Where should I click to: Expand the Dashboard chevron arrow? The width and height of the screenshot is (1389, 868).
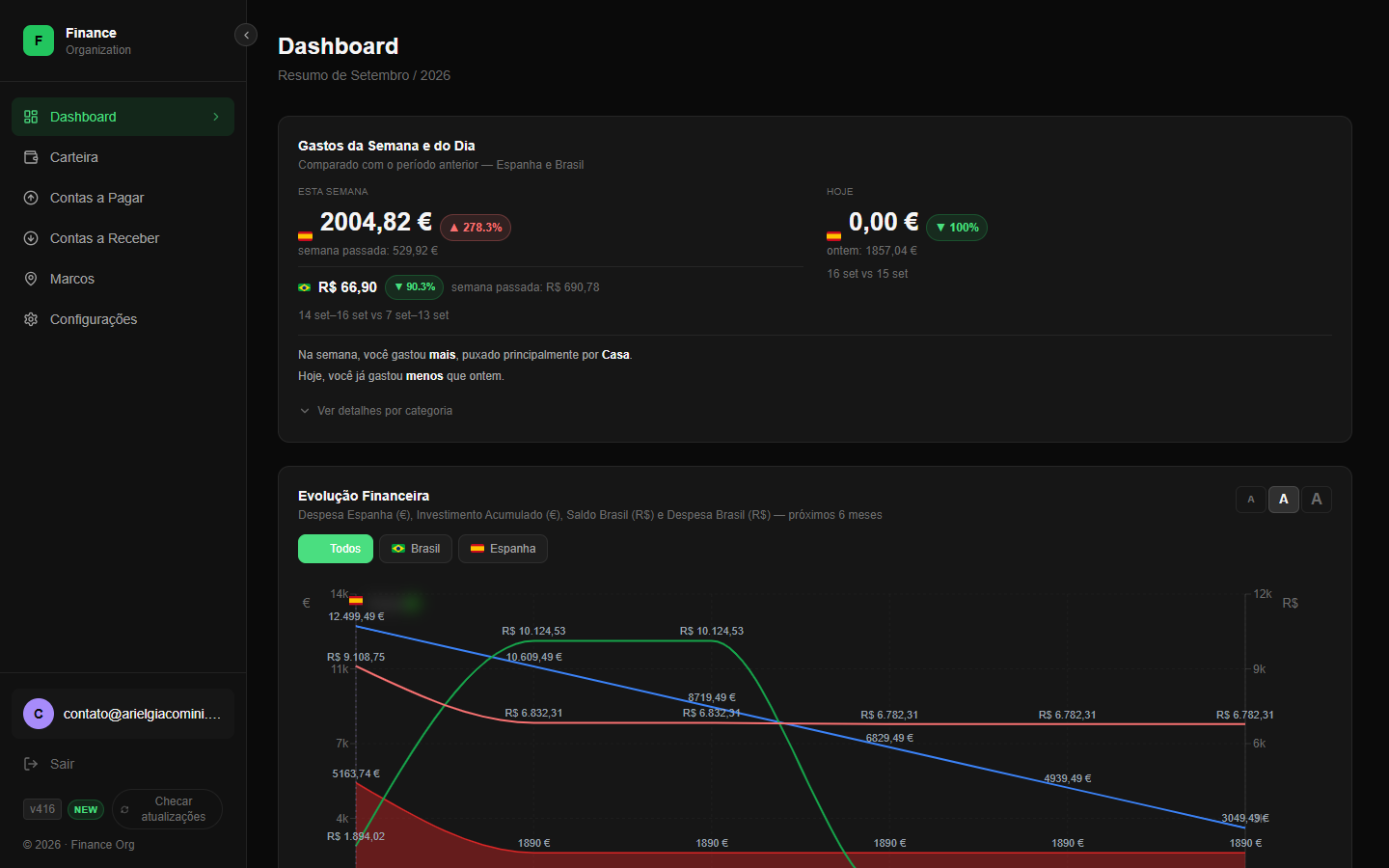(216, 117)
